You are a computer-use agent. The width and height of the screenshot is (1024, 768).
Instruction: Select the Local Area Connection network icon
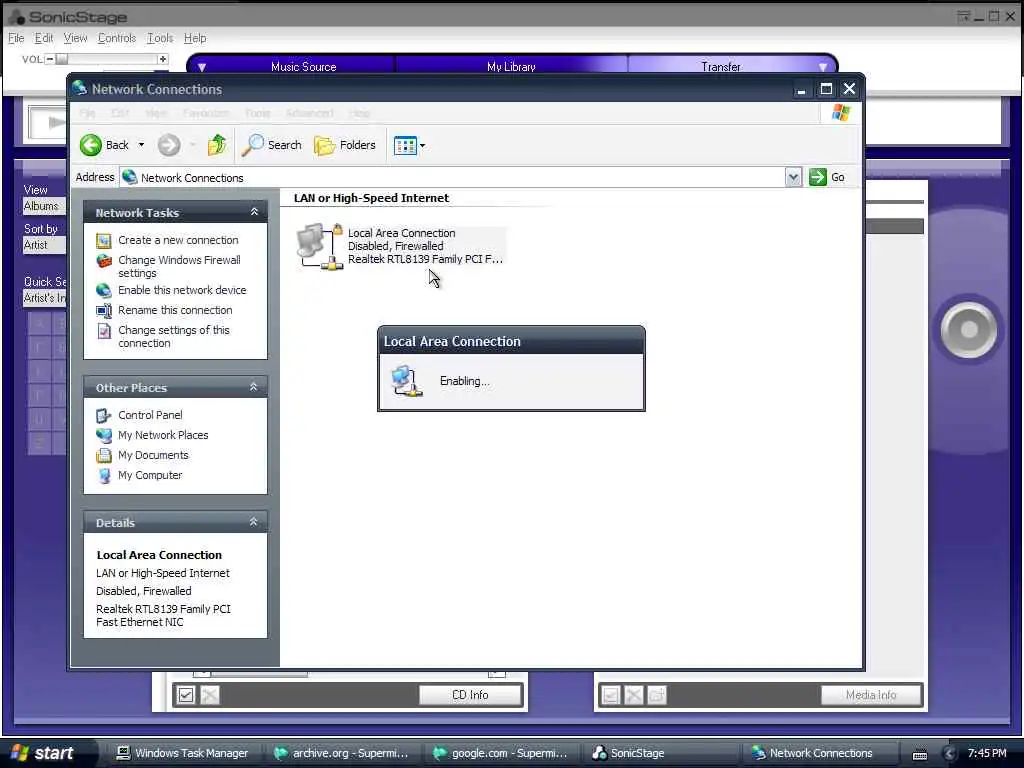pyautogui.click(x=319, y=246)
